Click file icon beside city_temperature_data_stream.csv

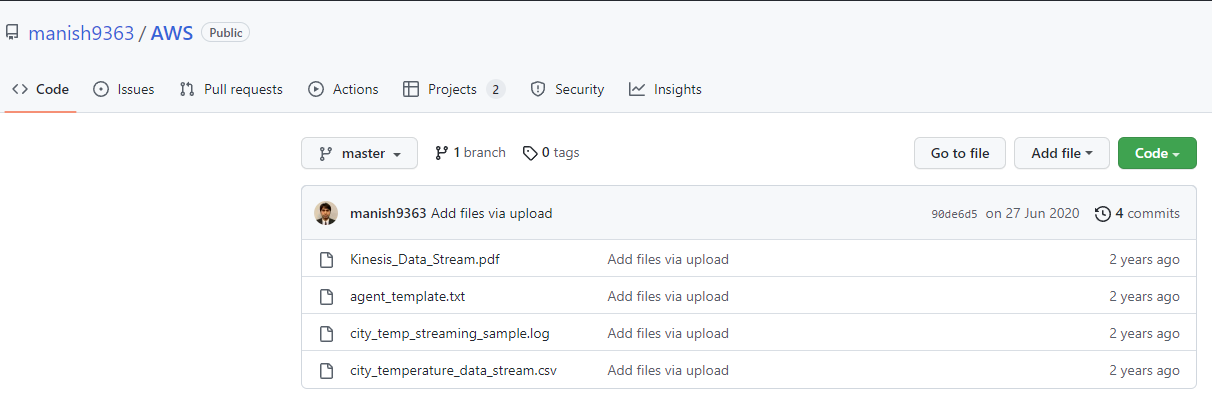(326, 370)
